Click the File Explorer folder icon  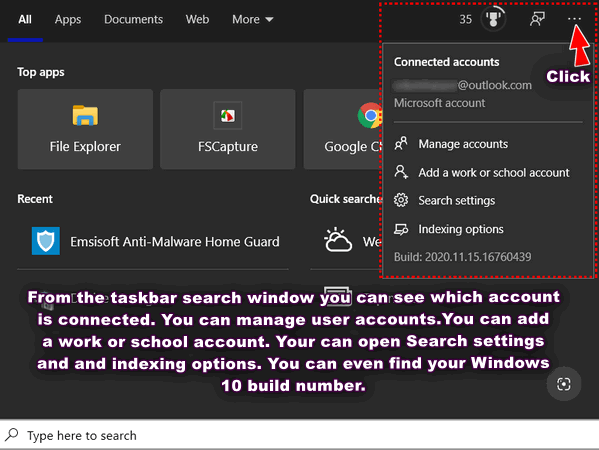(85, 115)
